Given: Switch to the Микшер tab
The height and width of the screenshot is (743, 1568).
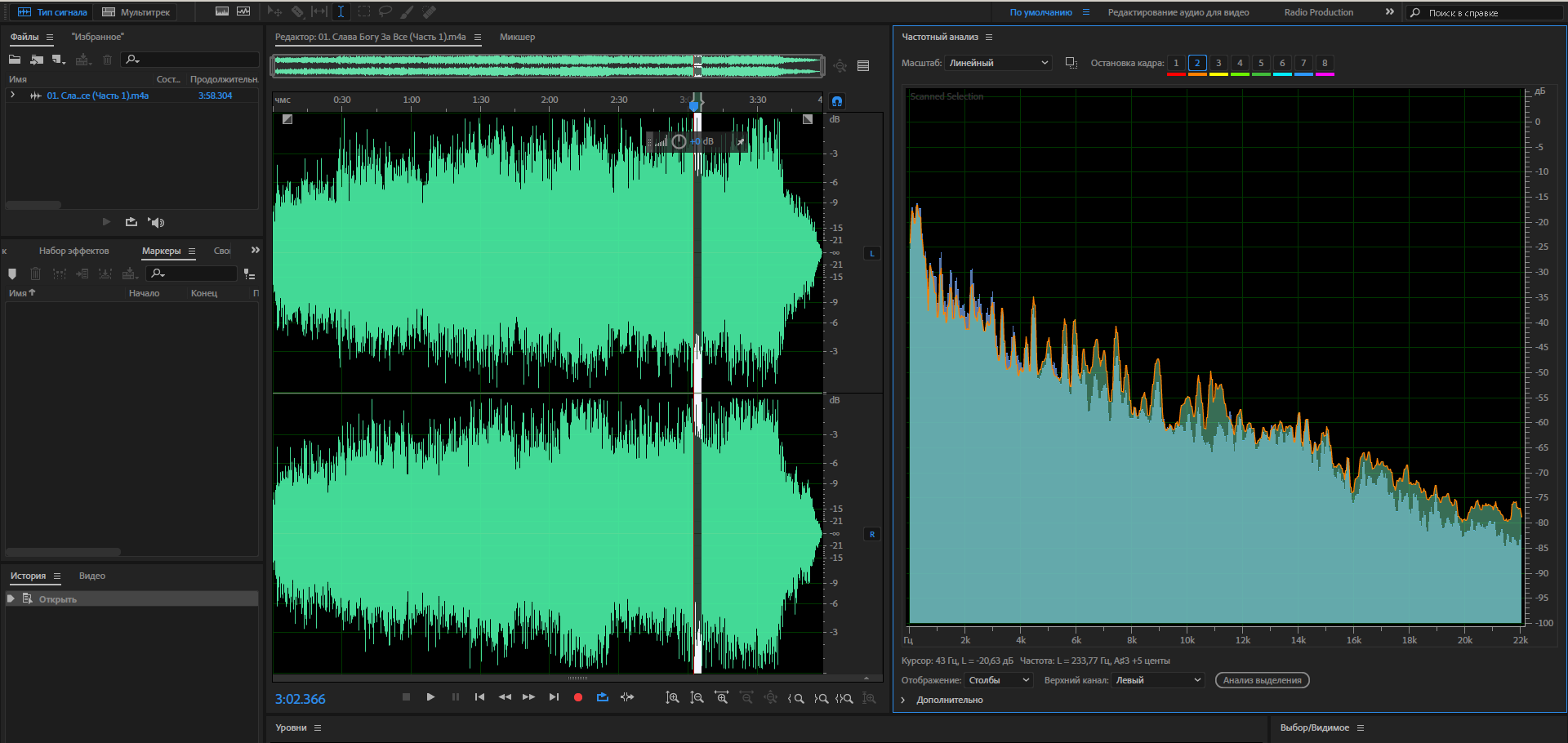Looking at the screenshot, I should (x=517, y=37).
